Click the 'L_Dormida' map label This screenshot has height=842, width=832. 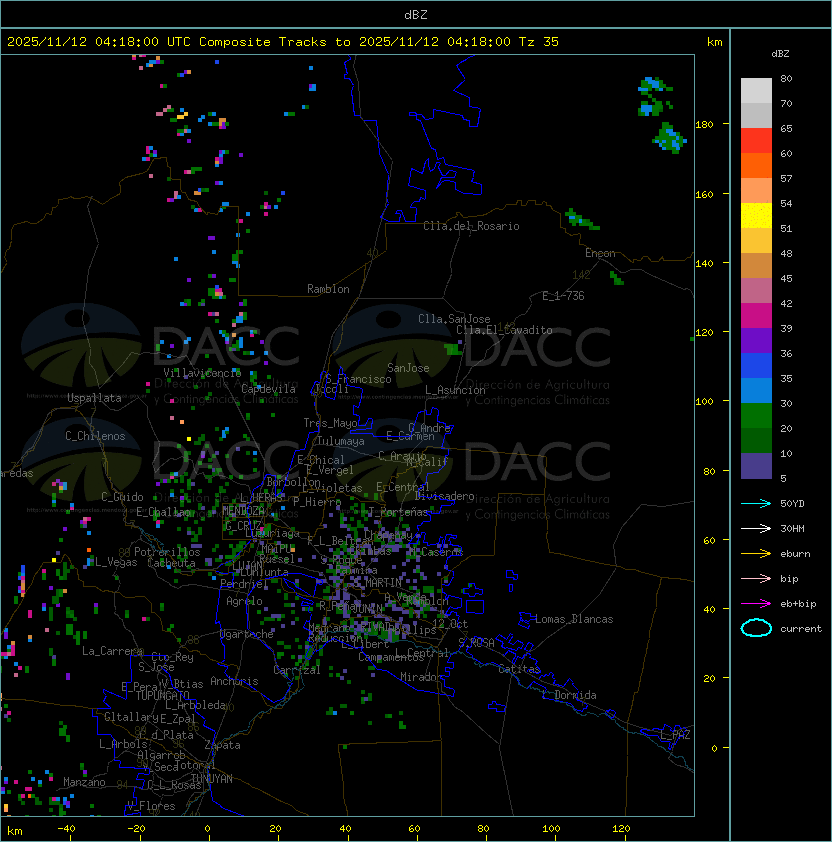(x=569, y=695)
